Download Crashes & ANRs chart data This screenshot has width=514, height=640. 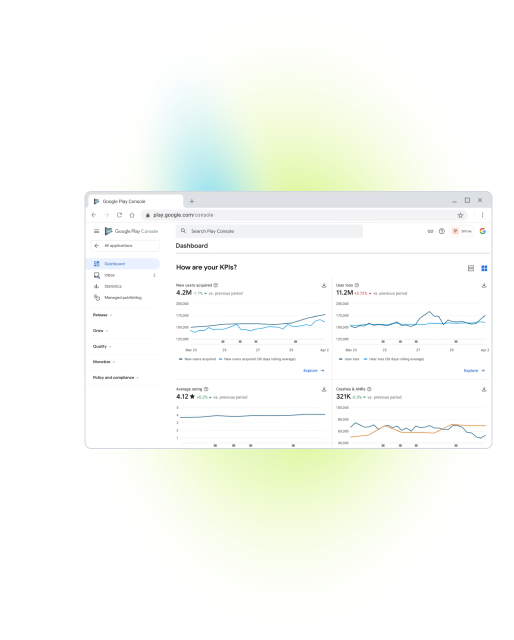click(x=484, y=389)
